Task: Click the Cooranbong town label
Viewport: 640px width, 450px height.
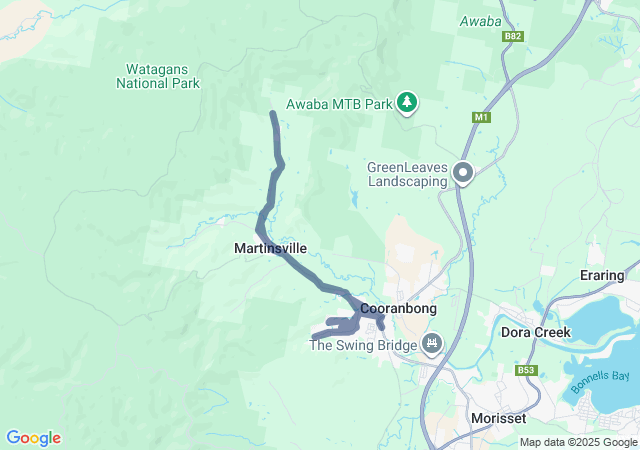Action: pos(398,308)
